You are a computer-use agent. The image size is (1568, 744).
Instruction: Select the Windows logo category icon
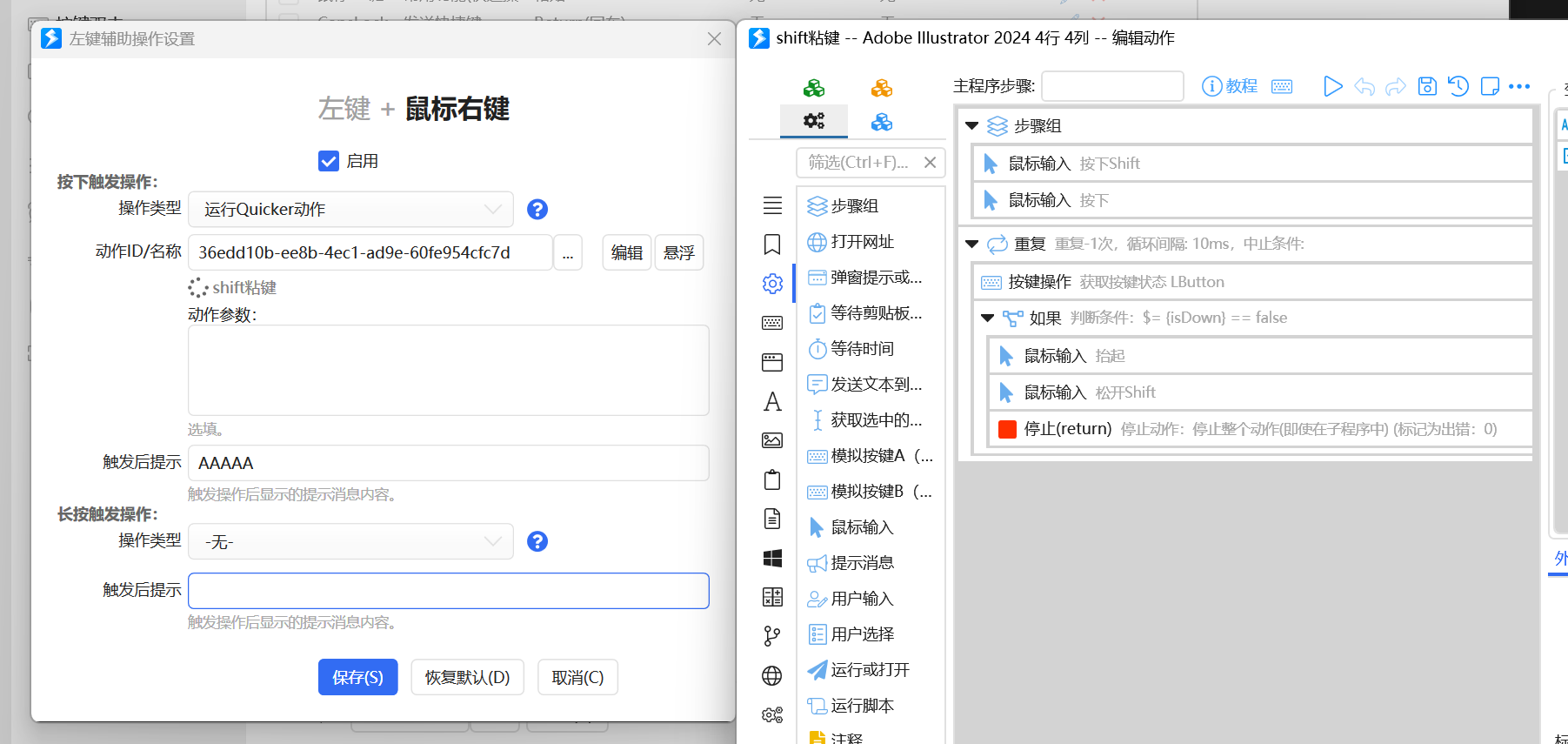coord(772,558)
